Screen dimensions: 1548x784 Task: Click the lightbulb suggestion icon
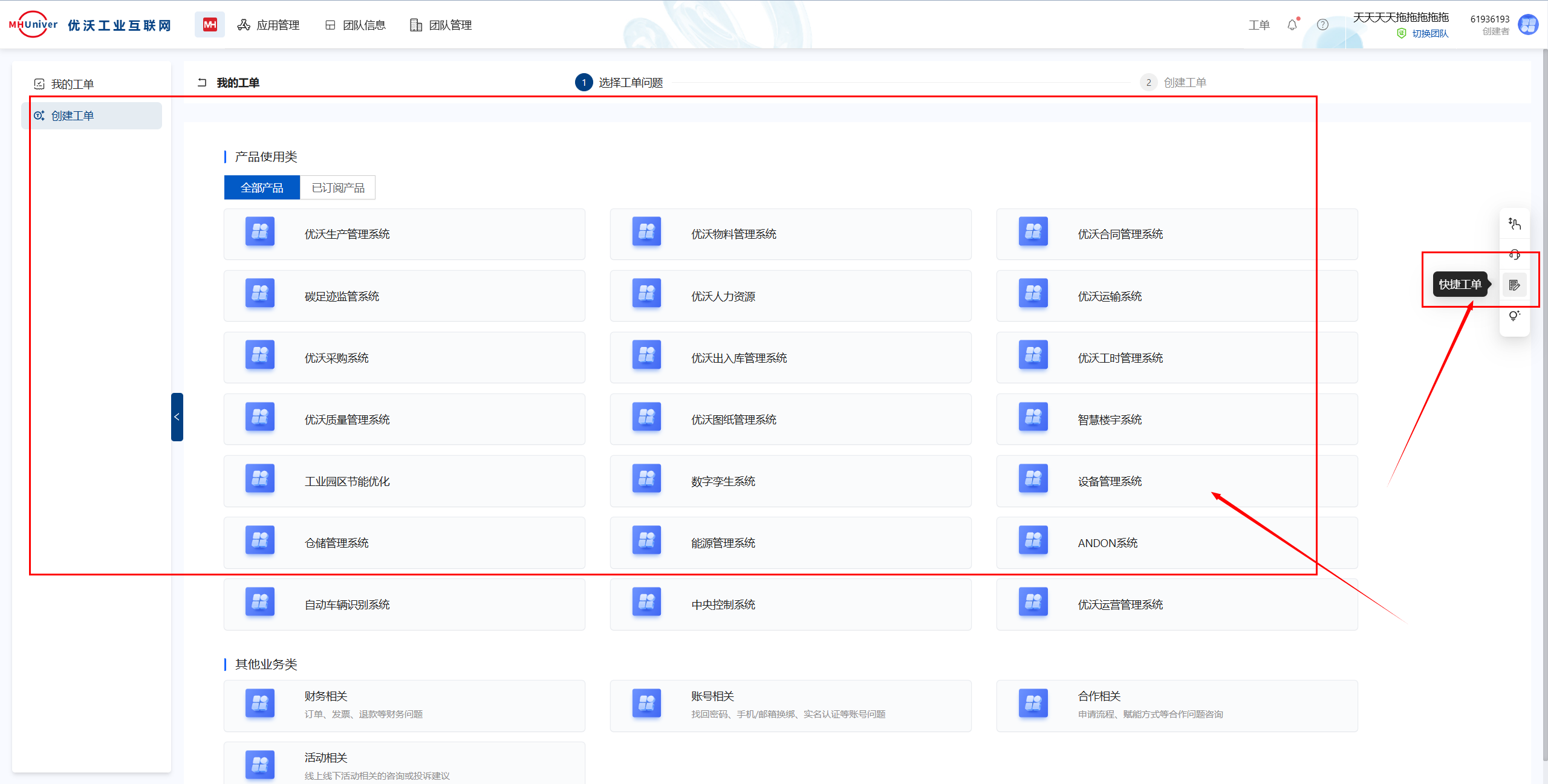coord(1514,316)
